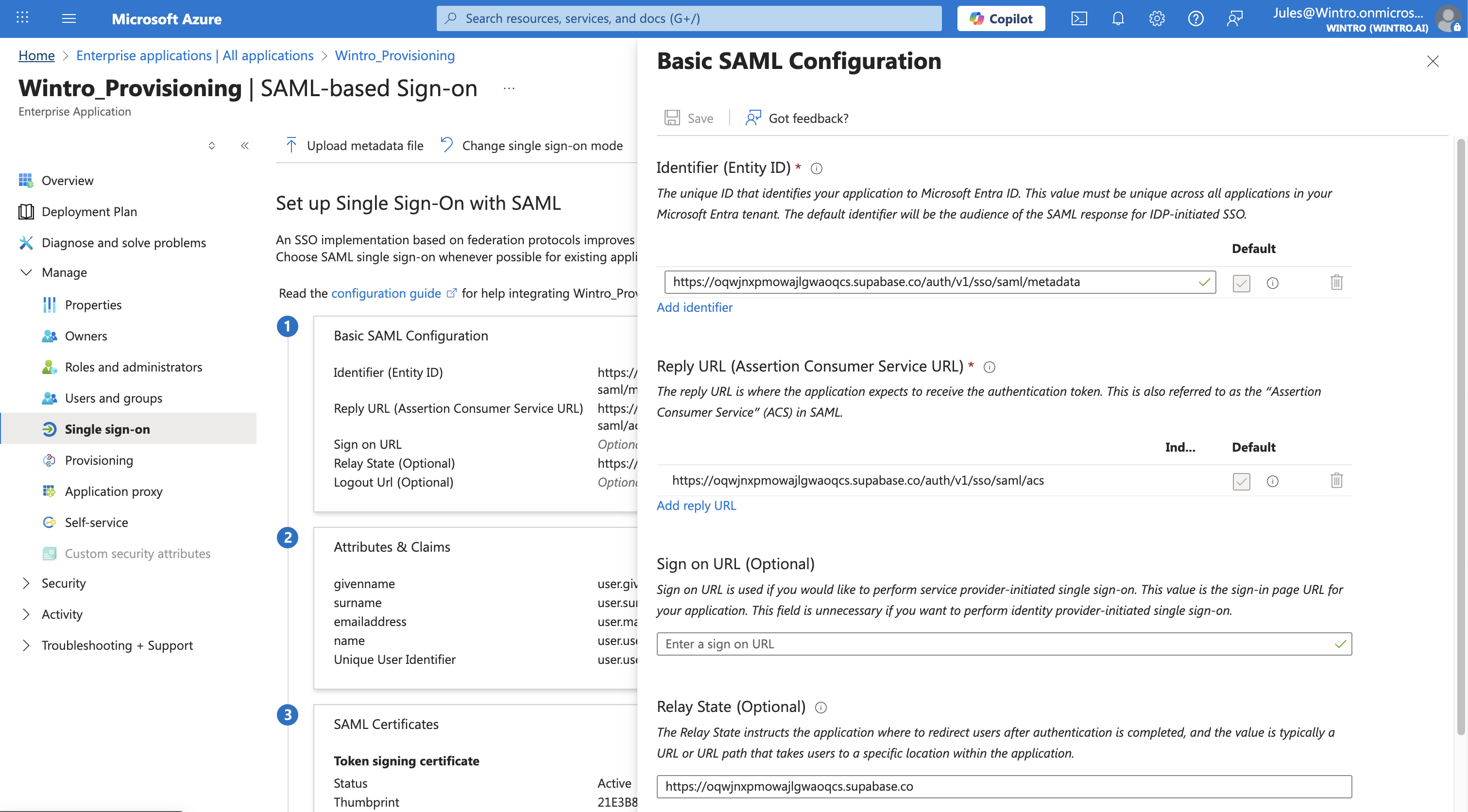The width and height of the screenshot is (1468, 812).
Task: Delete the reply URL with trash icon
Action: point(1336,480)
